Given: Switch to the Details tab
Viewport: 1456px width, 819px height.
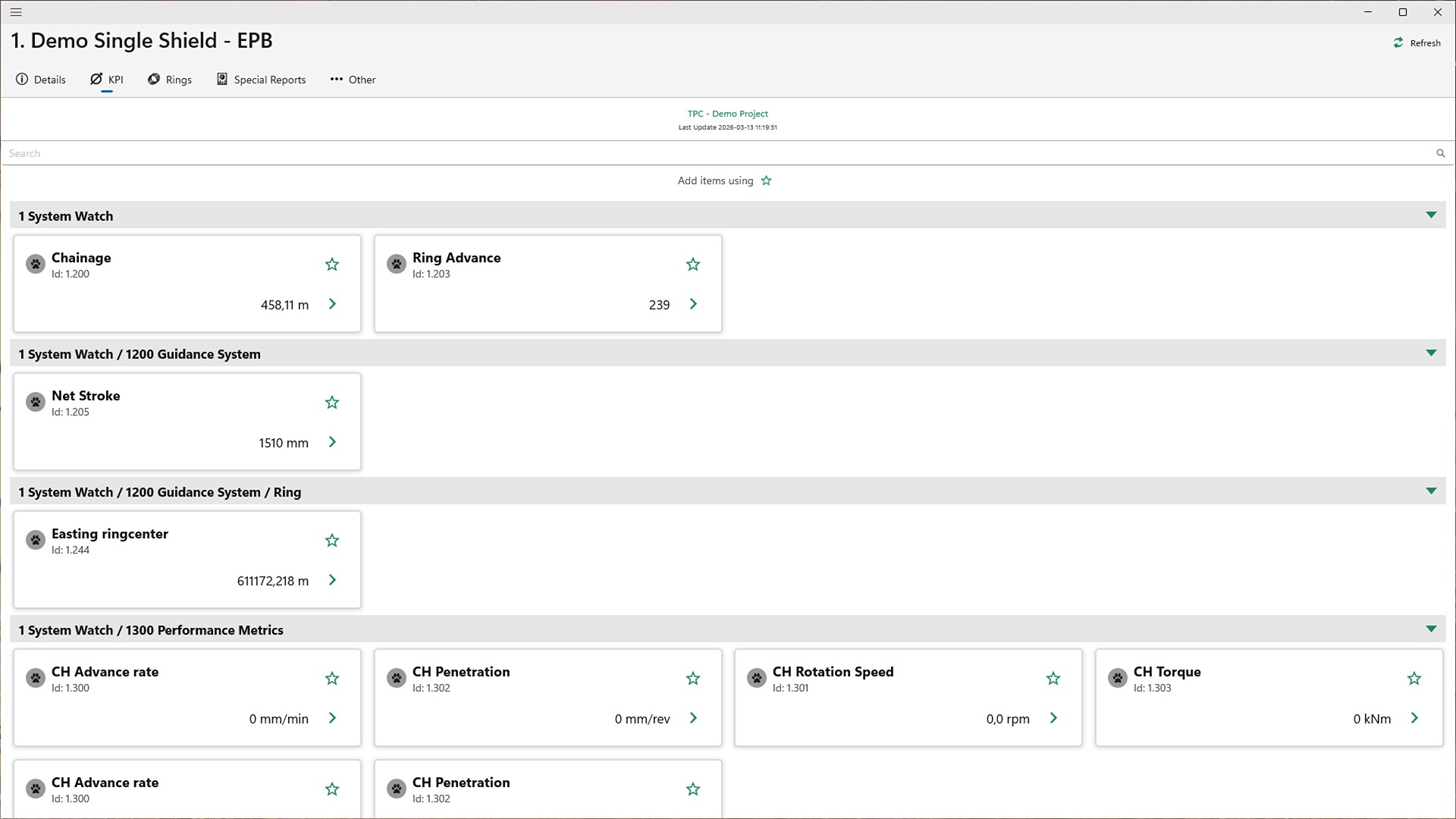Looking at the screenshot, I should click(x=41, y=80).
